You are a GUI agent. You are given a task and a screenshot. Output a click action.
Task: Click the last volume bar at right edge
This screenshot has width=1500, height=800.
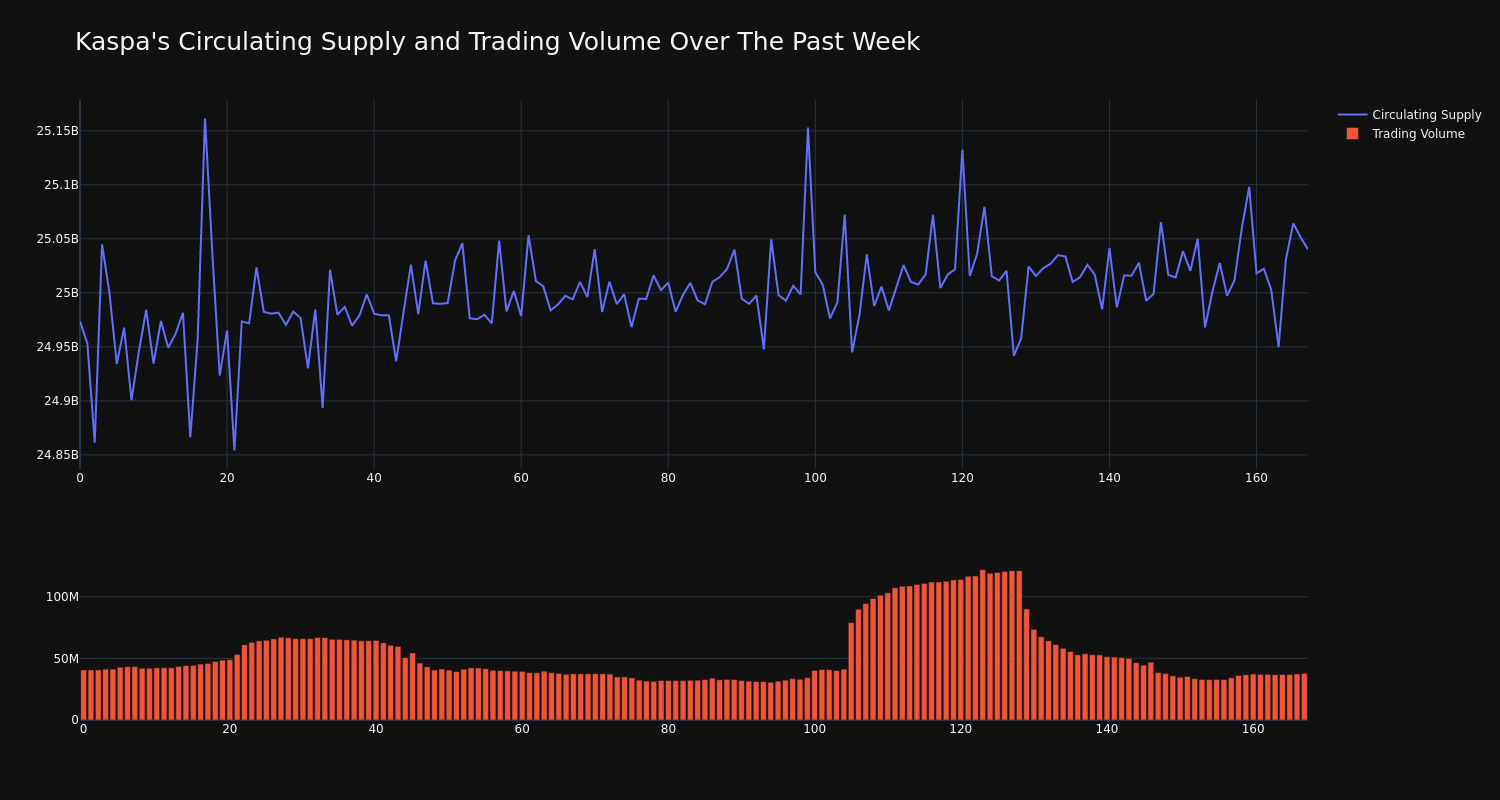click(1304, 697)
